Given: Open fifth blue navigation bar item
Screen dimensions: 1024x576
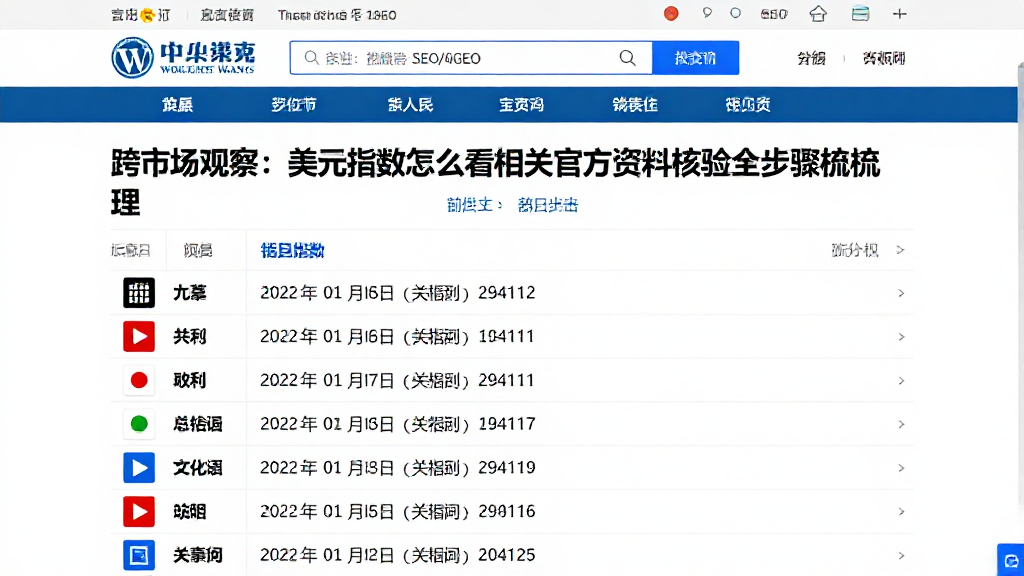Looking at the screenshot, I should coord(635,104).
